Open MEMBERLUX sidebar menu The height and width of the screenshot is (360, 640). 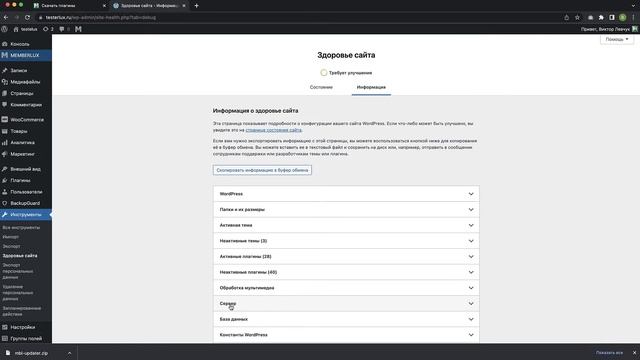pos(26,55)
